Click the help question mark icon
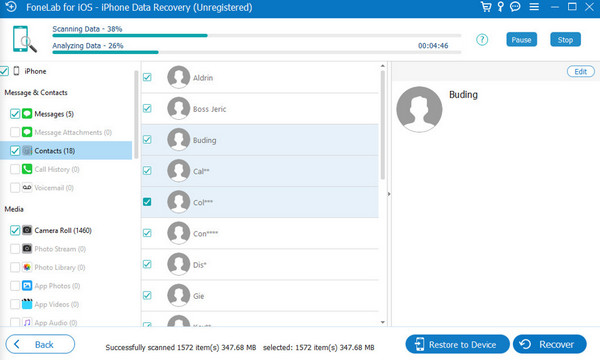 point(482,39)
